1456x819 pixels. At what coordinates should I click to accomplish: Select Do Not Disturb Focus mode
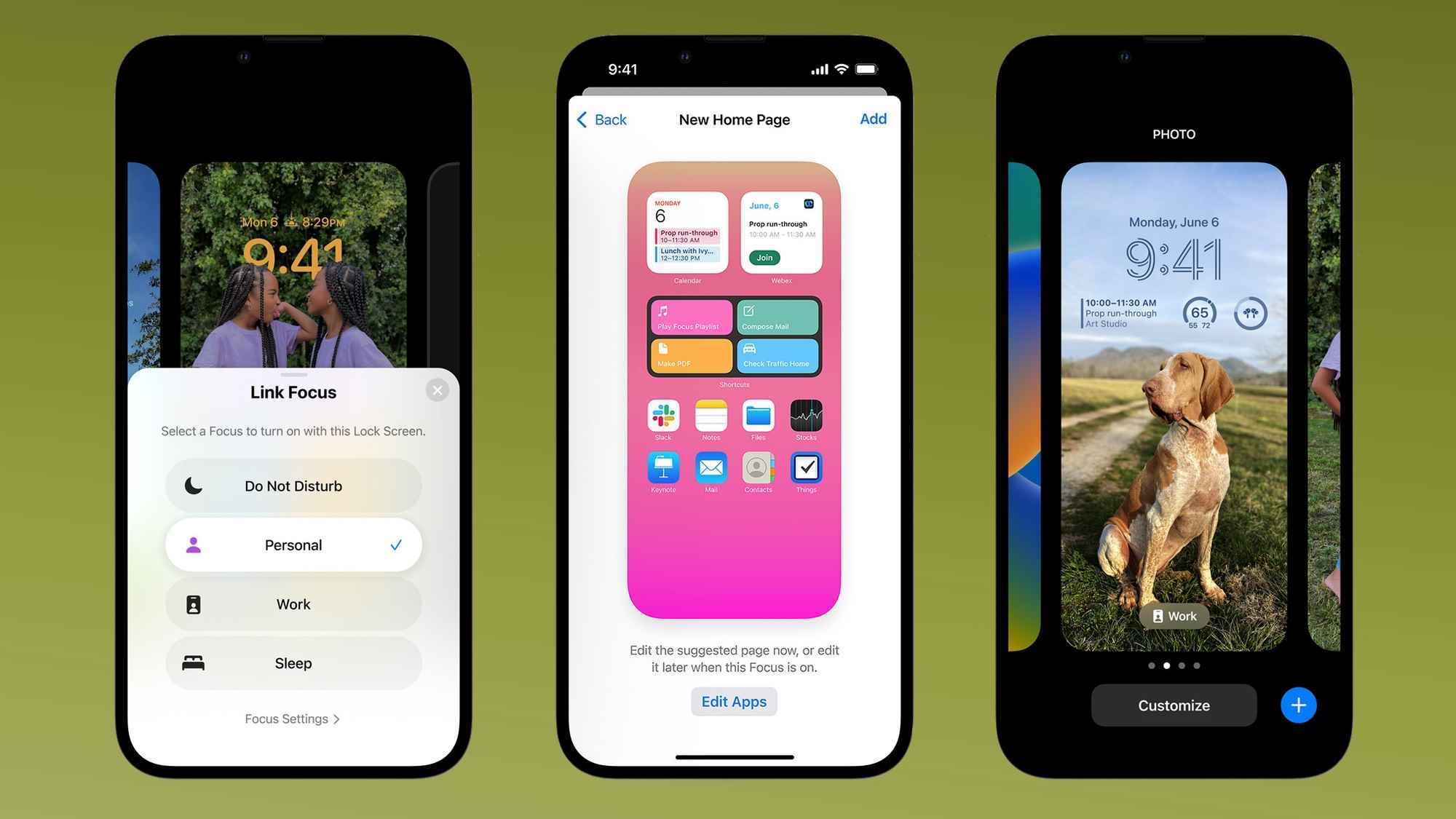293,486
